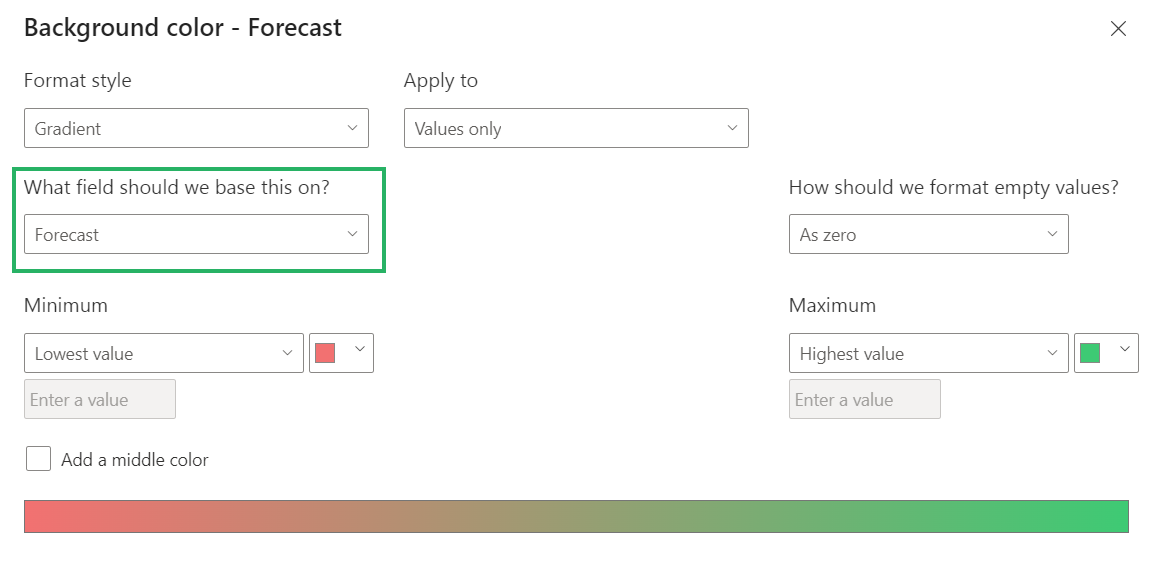Open the Apply to Values only dropdown
Image resolution: width=1155 pixels, height=580 pixels.
point(576,128)
